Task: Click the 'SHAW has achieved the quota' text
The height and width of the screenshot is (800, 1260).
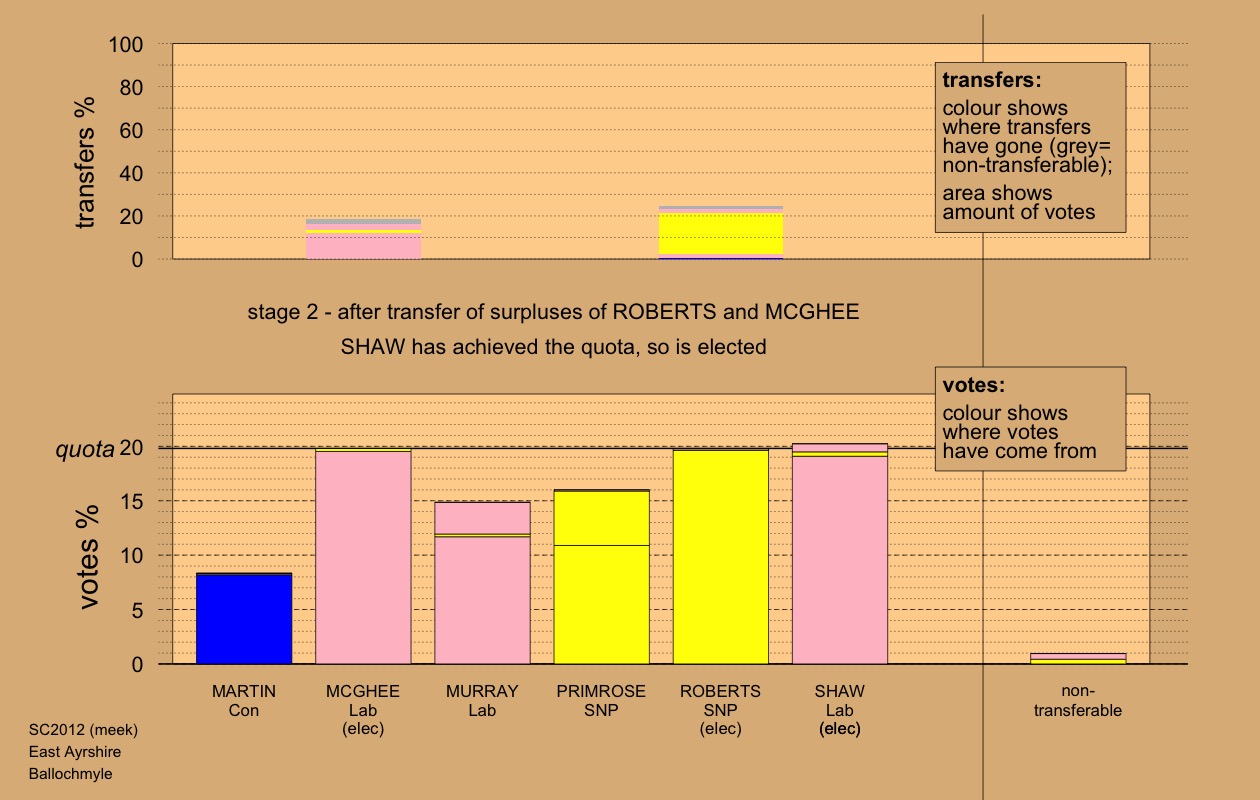Action: 553,348
